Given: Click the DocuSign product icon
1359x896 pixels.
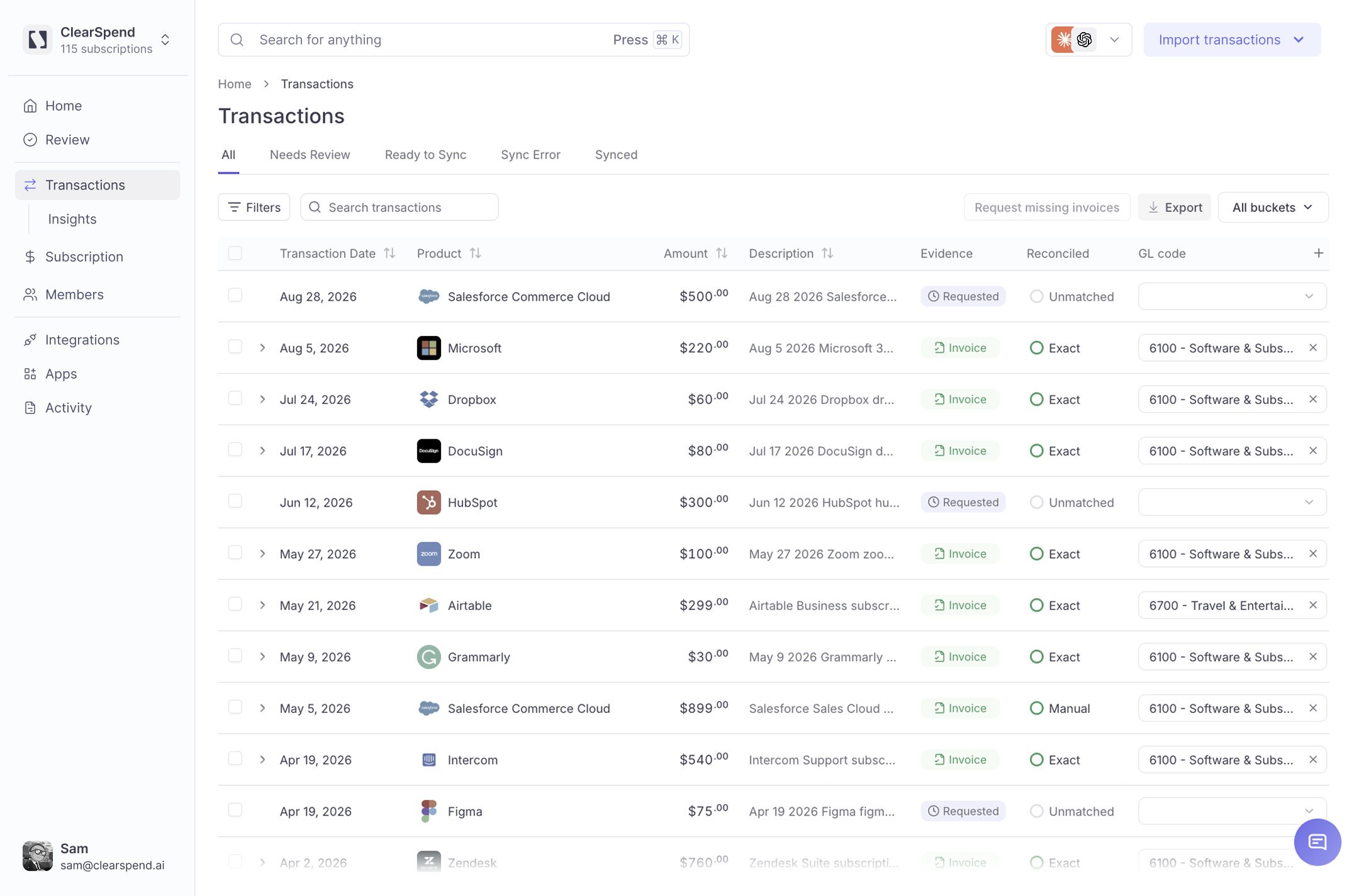Looking at the screenshot, I should tap(429, 451).
